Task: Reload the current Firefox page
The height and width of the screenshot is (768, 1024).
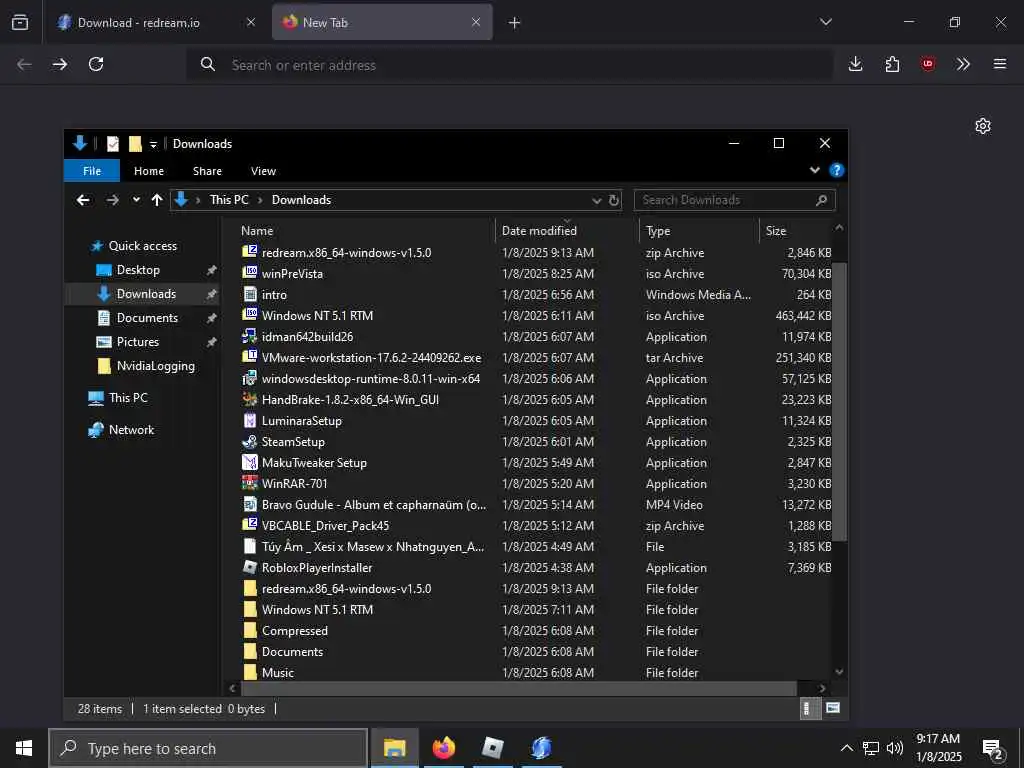Action: pyautogui.click(x=96, y=64)
